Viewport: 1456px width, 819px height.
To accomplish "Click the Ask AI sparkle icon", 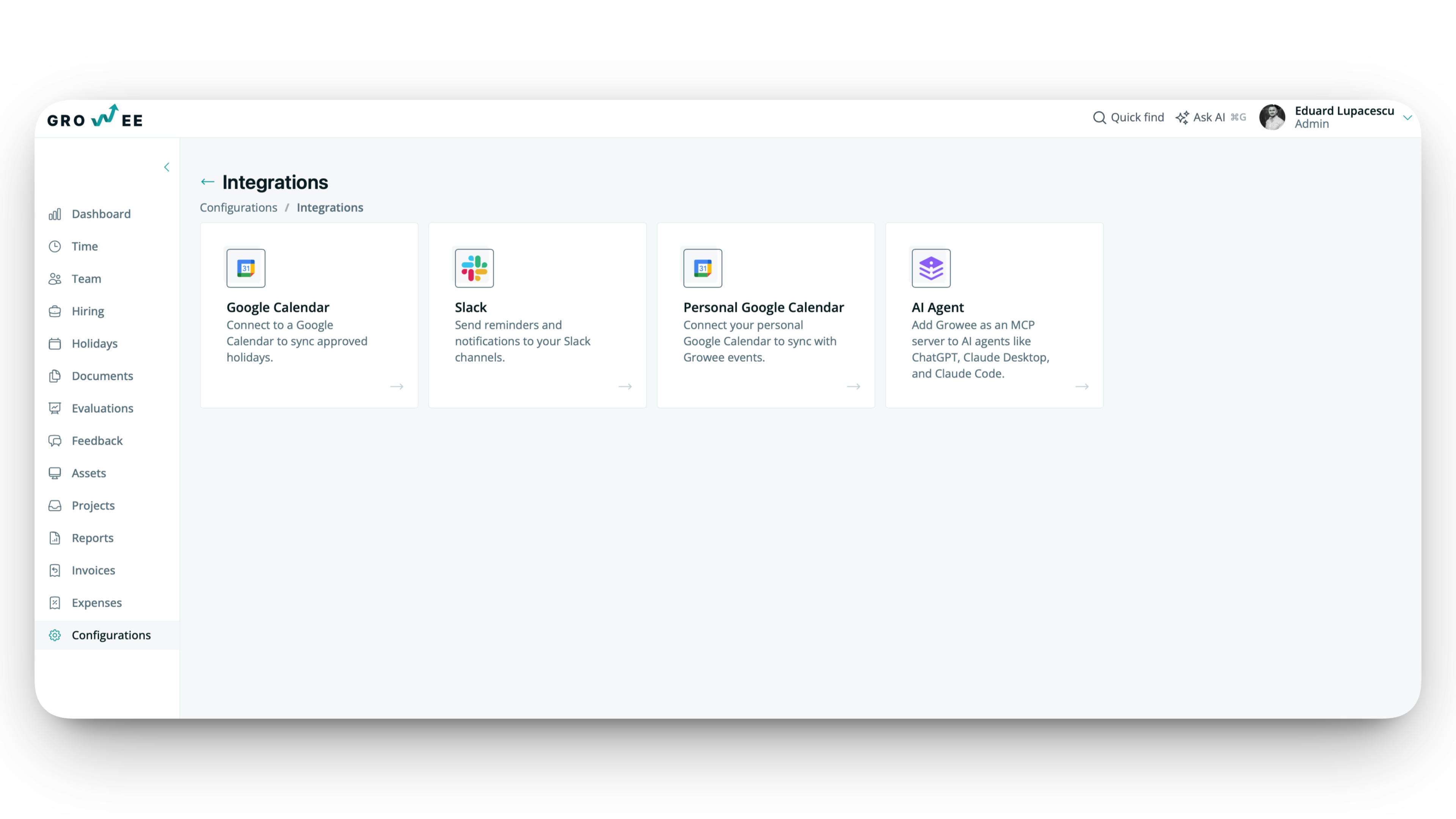I will (x=1183, y=118).
